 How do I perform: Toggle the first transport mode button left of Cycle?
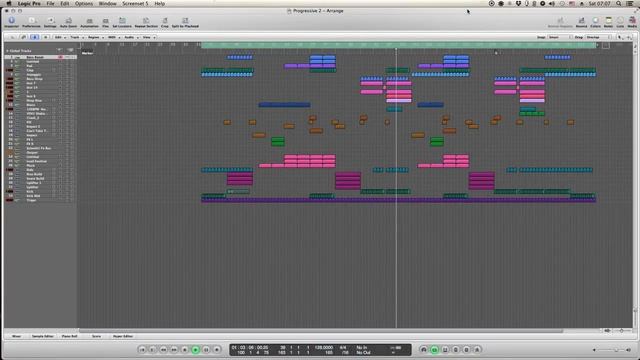pyautogui.click(x=424, y=349)
